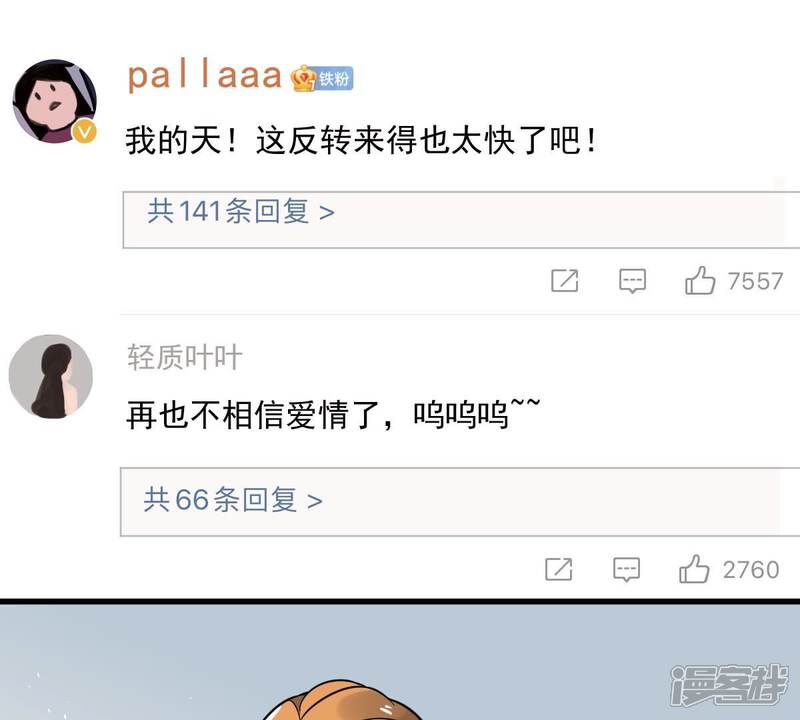Like 轻质叶叶's comment with 2760 likes
The height and width of the screenshot is (720, 800).
click(694, 569)
